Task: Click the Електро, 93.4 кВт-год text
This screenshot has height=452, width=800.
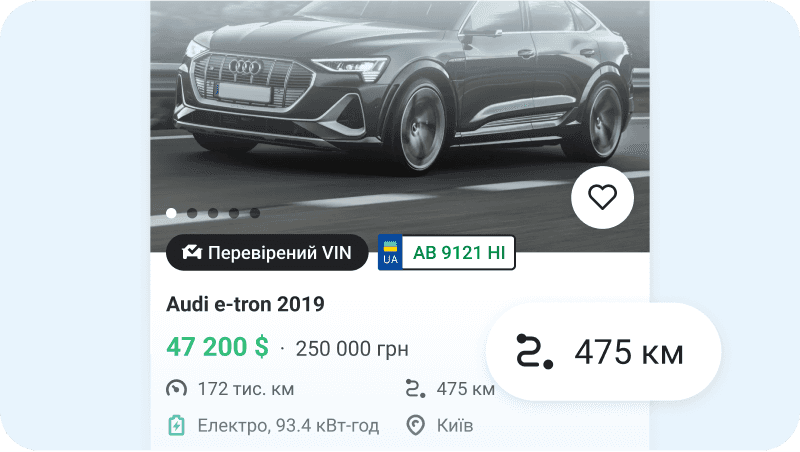Action: (288, 425)
